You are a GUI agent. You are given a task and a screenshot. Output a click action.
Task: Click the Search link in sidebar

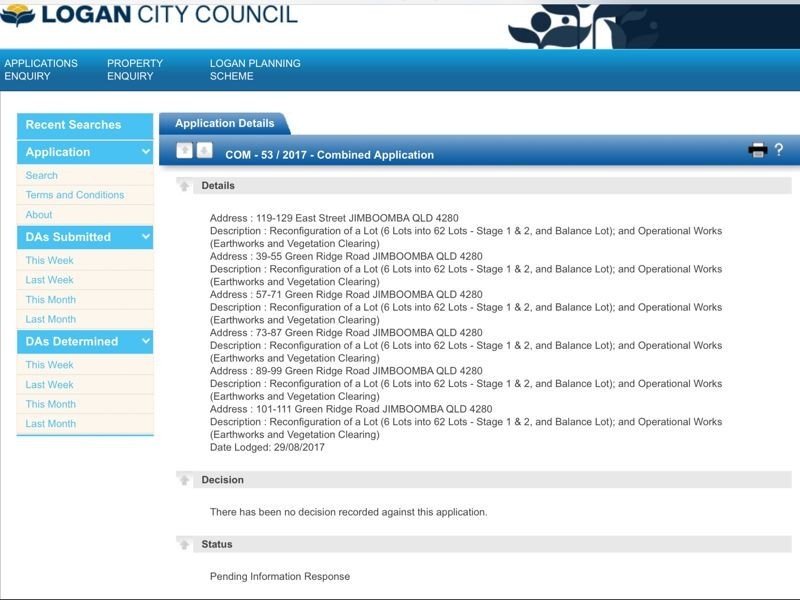coord(42,175)
